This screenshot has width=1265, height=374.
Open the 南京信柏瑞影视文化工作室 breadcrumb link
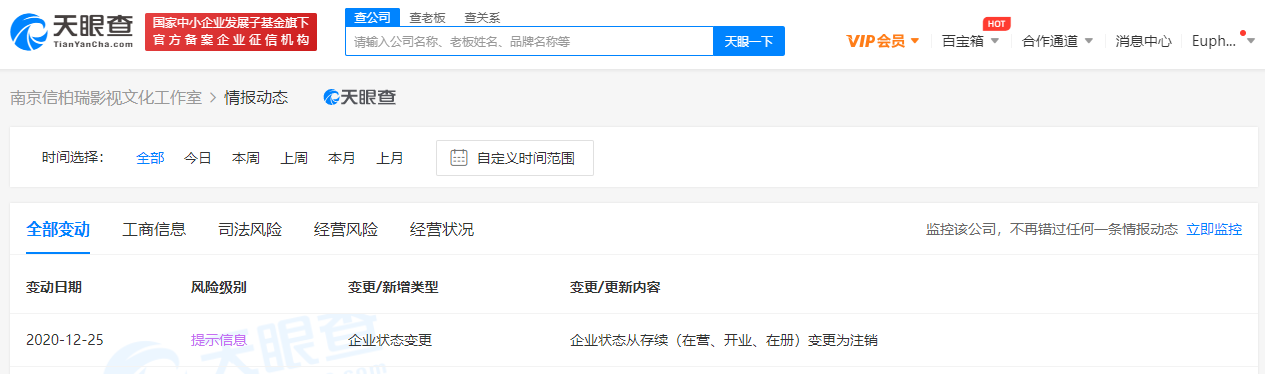tap(106, 97)
